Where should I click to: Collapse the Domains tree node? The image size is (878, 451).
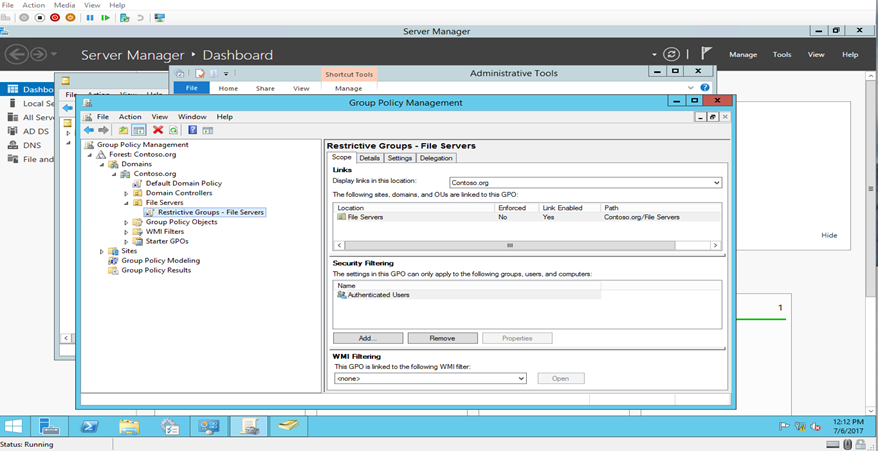pos(101,164)
